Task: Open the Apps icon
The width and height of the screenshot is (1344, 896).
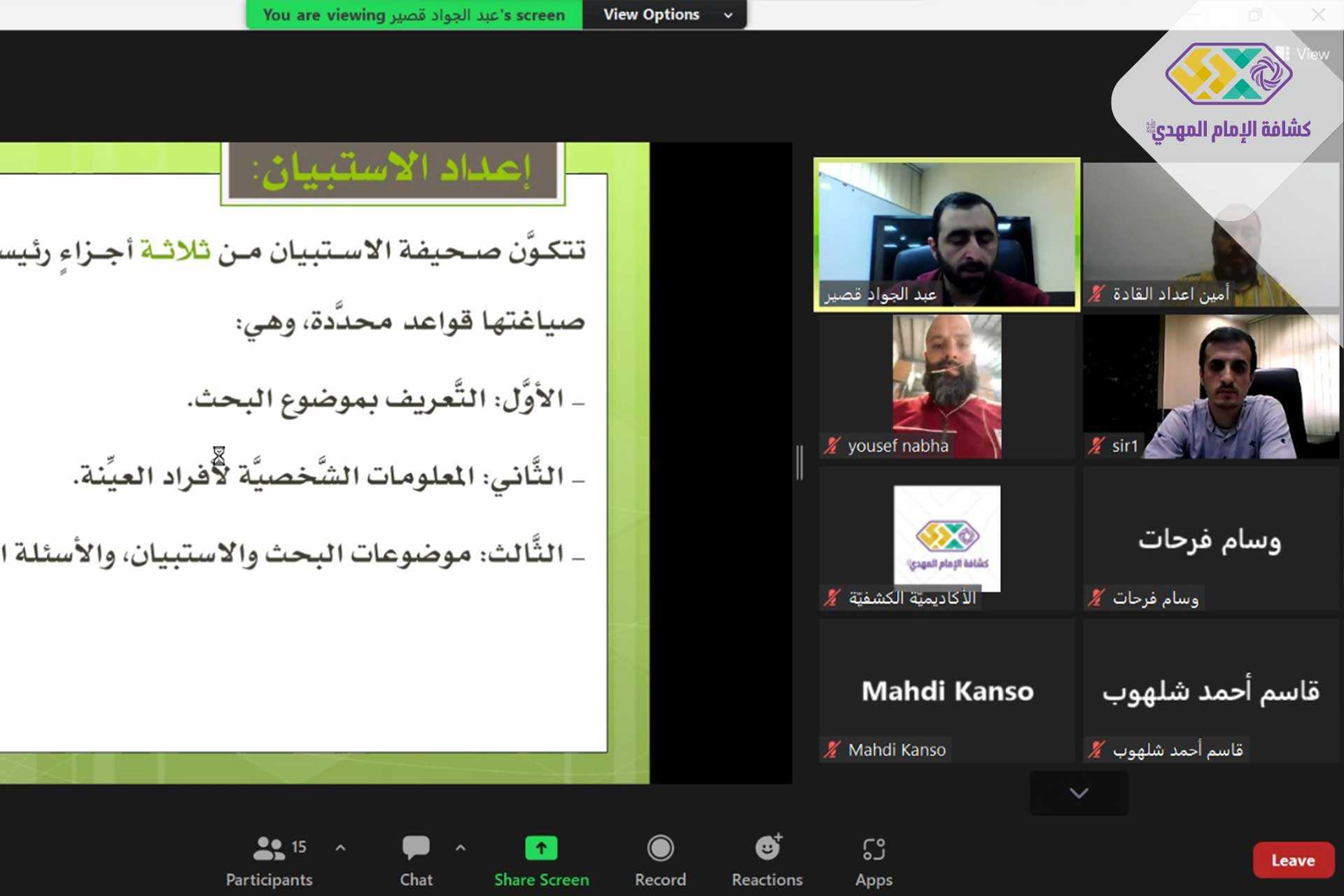Action: point(874,849)
